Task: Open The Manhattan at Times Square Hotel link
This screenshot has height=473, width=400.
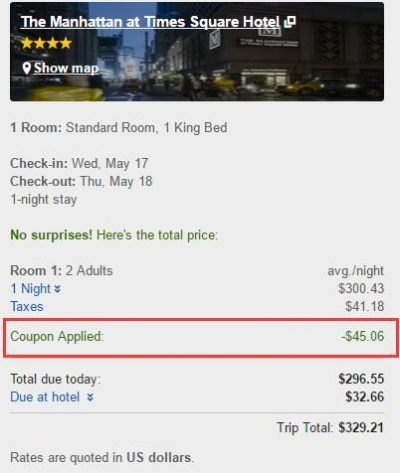Action: click(x=150, y=22)
